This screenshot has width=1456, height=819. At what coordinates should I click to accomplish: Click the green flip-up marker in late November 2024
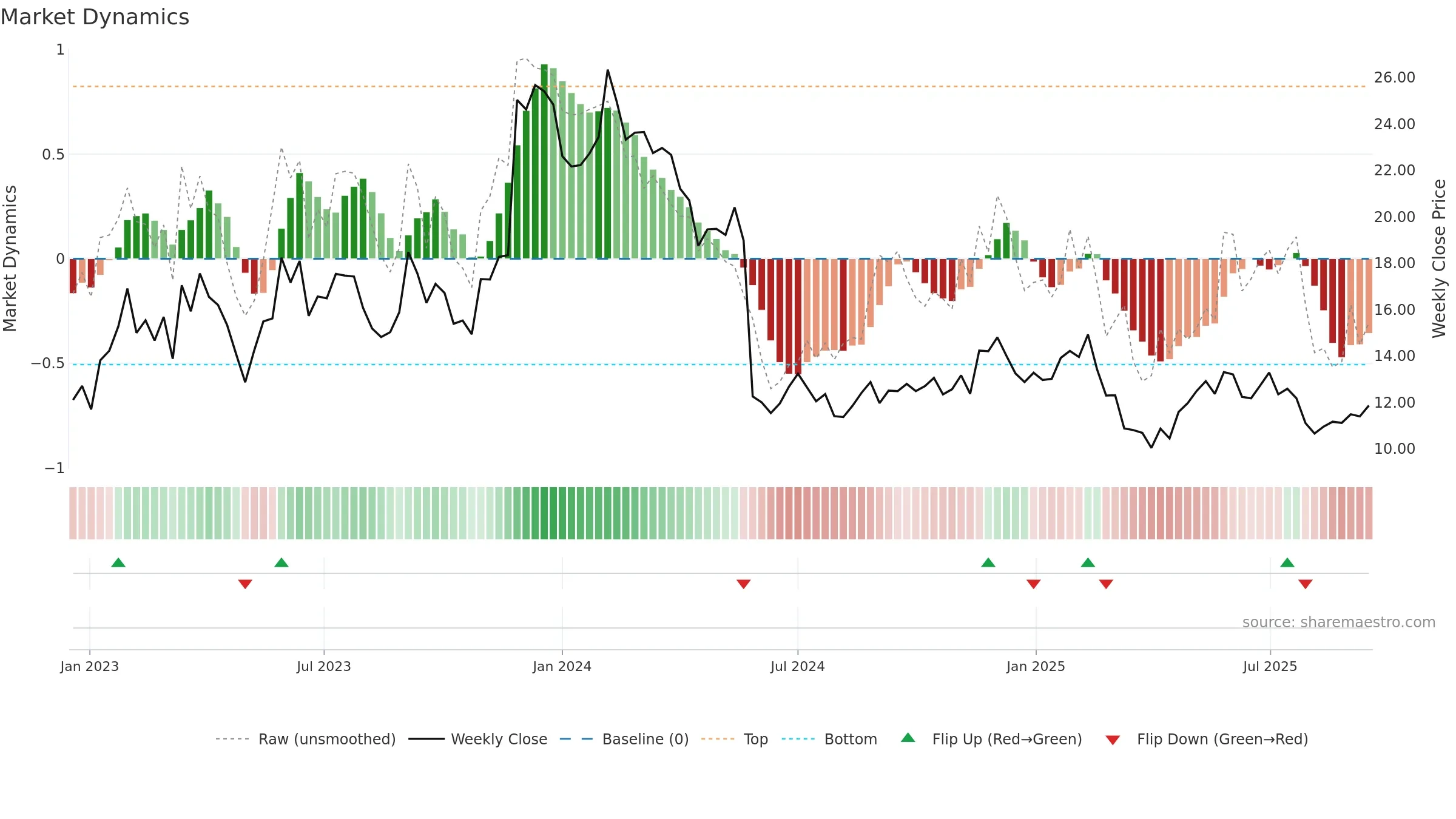[988, 562]
